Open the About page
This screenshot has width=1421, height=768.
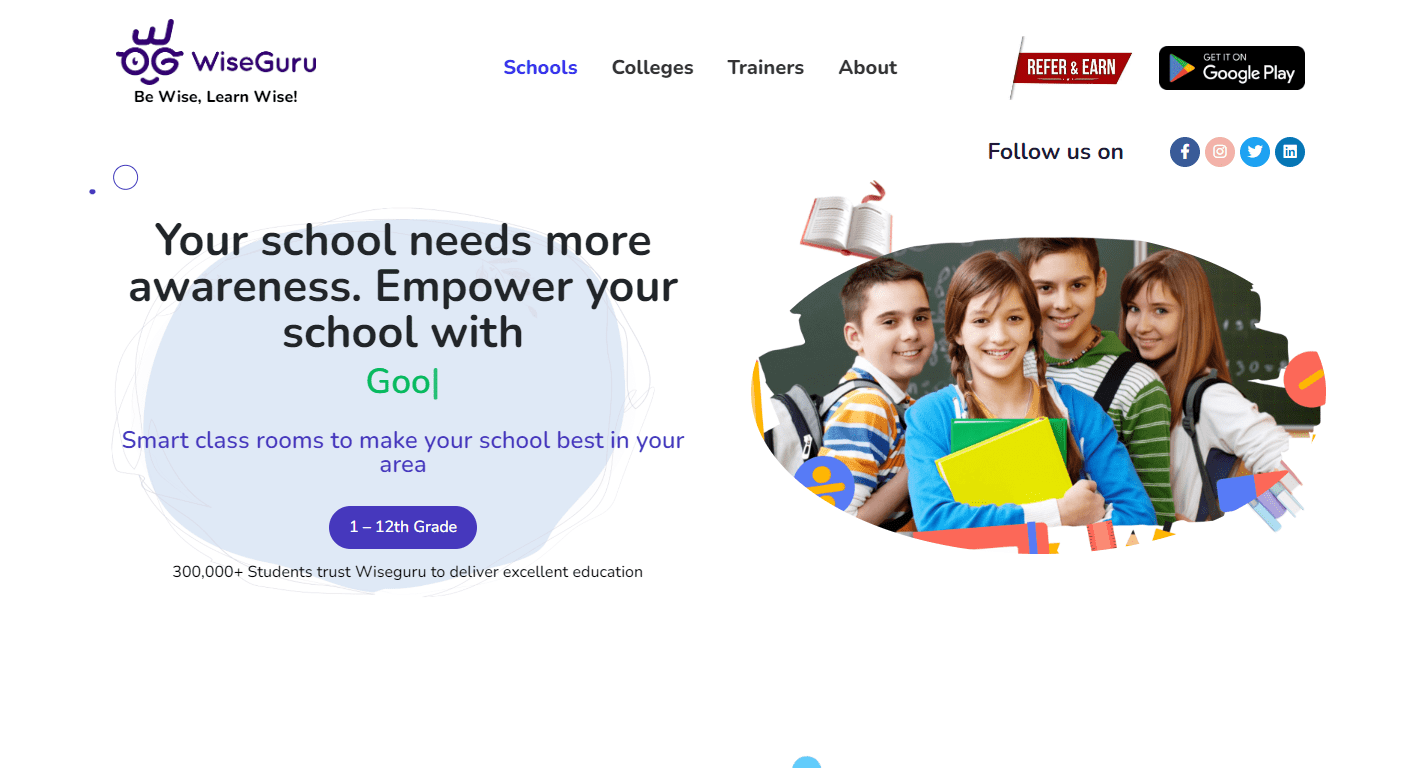click(868, 67)
